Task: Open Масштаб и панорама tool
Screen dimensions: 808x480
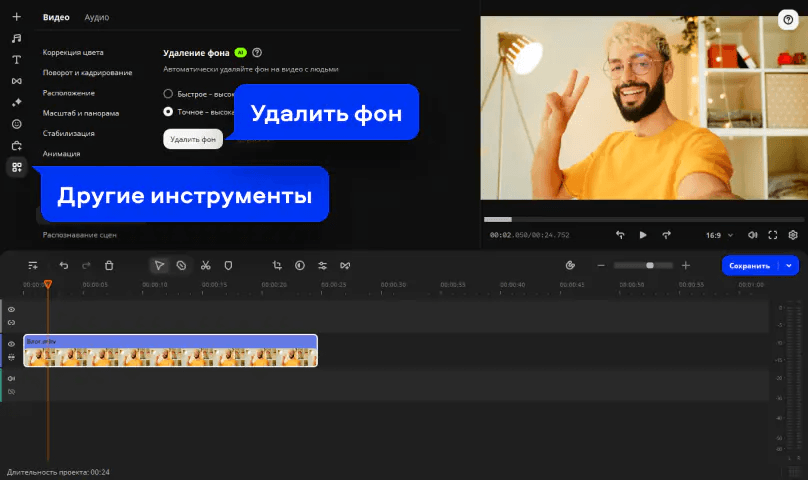Action: pos(81,113)
